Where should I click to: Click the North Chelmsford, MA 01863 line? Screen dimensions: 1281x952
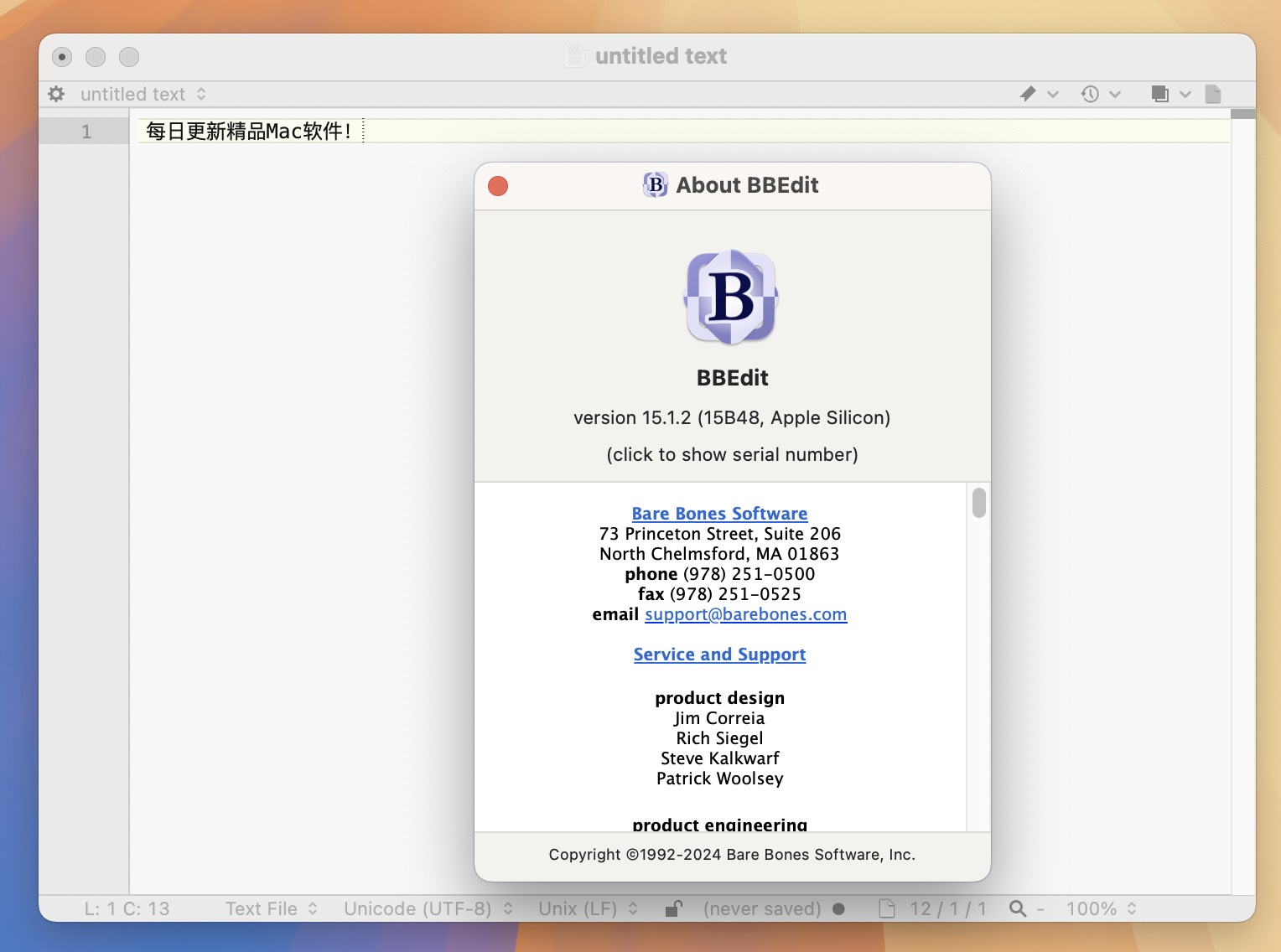pos(719,554)
